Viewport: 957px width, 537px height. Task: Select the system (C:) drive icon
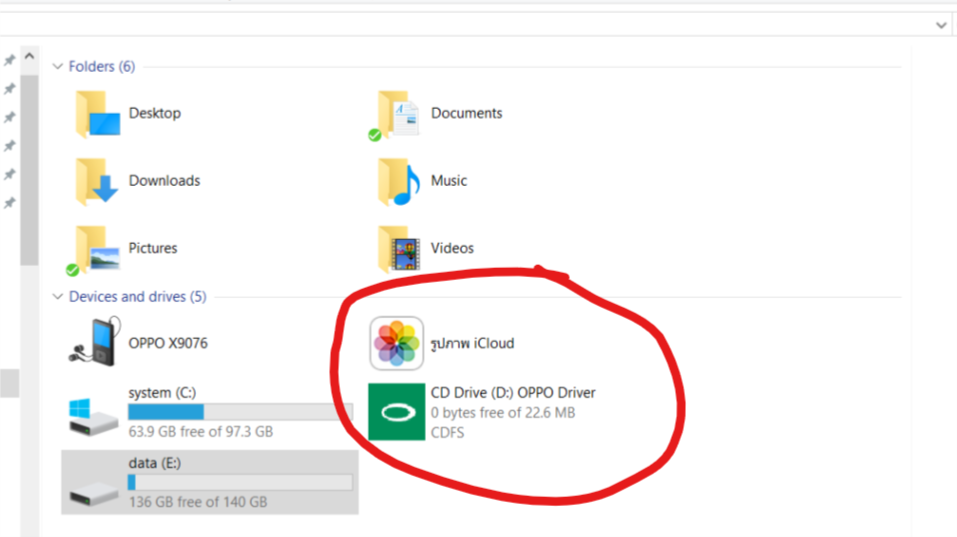(93, 417)
